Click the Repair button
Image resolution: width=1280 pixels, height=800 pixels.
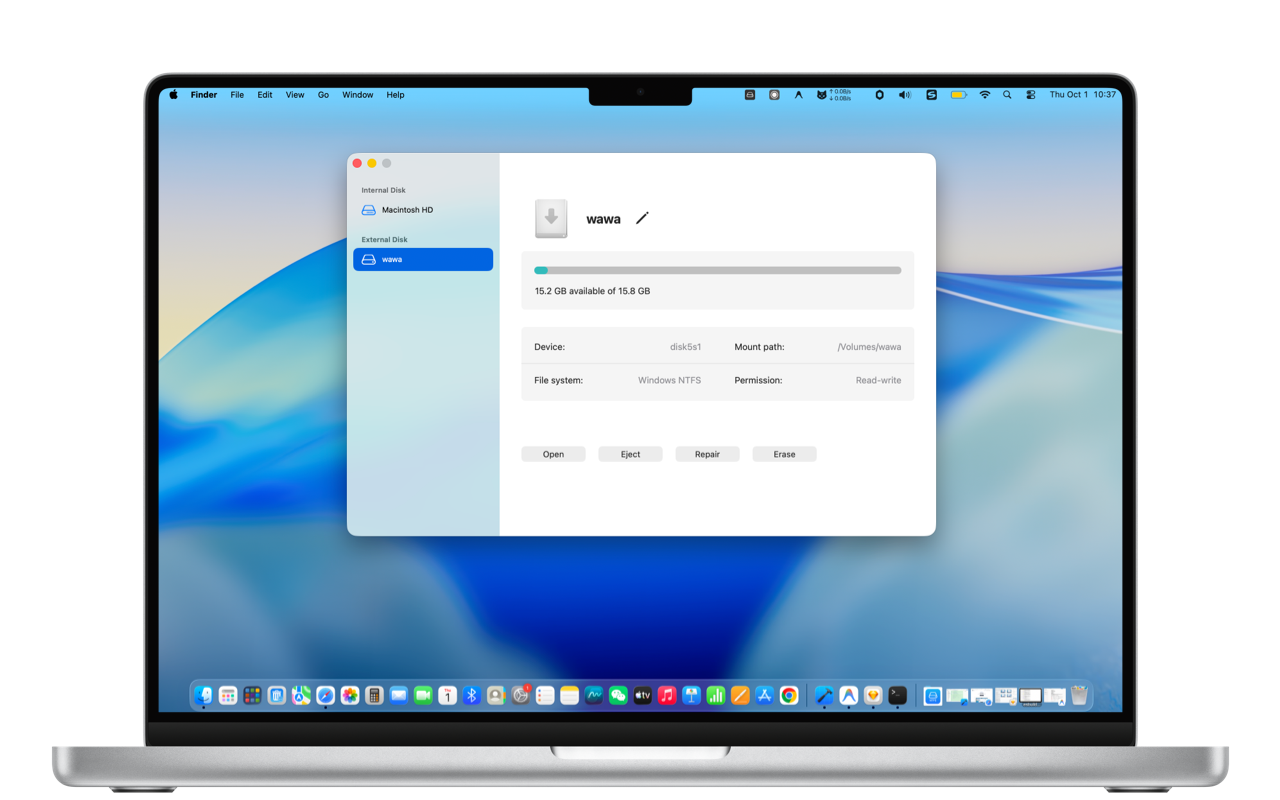point(707,454)
